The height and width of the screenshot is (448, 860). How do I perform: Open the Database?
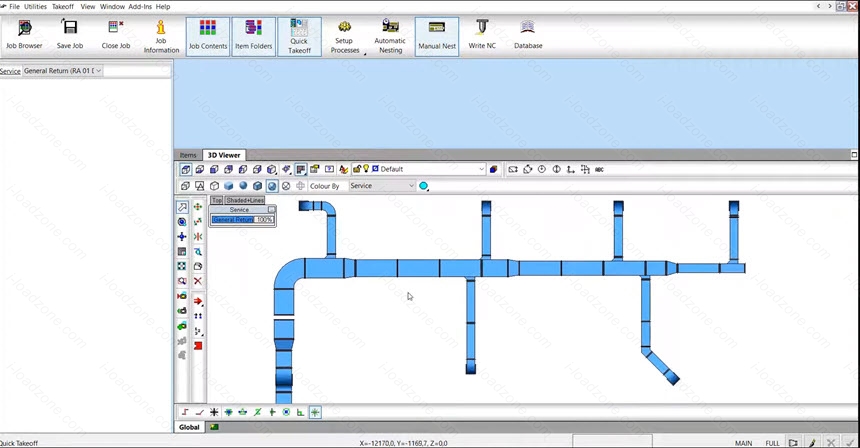528,35
